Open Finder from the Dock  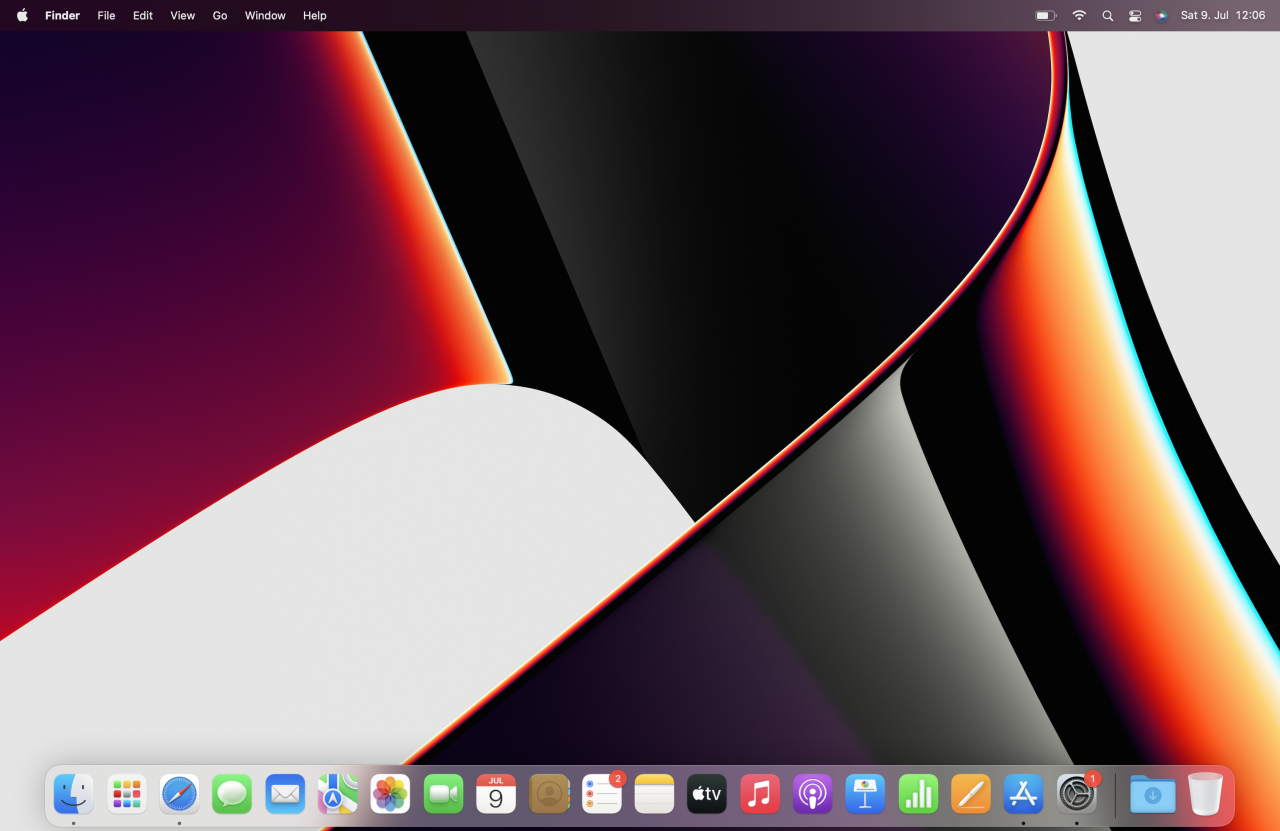[74, 794]
